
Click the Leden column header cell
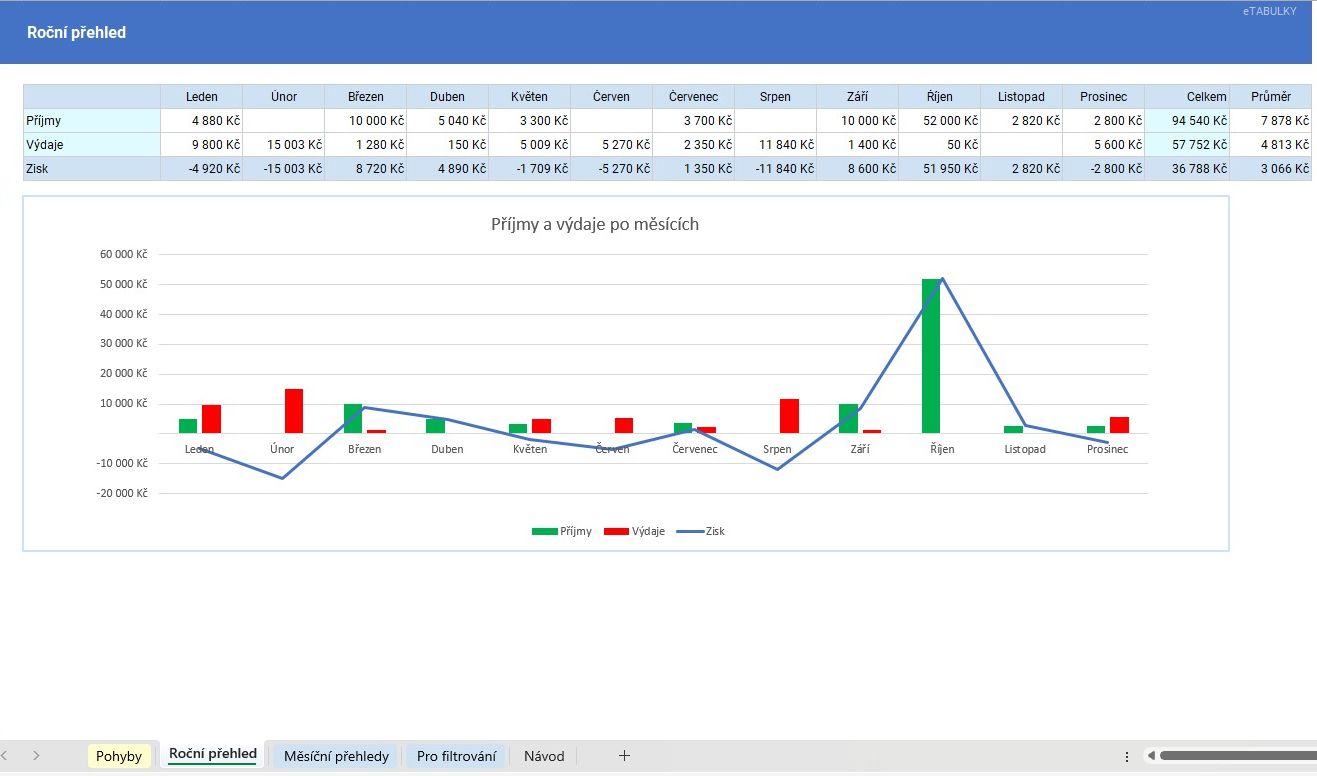[x=201, y=97]
